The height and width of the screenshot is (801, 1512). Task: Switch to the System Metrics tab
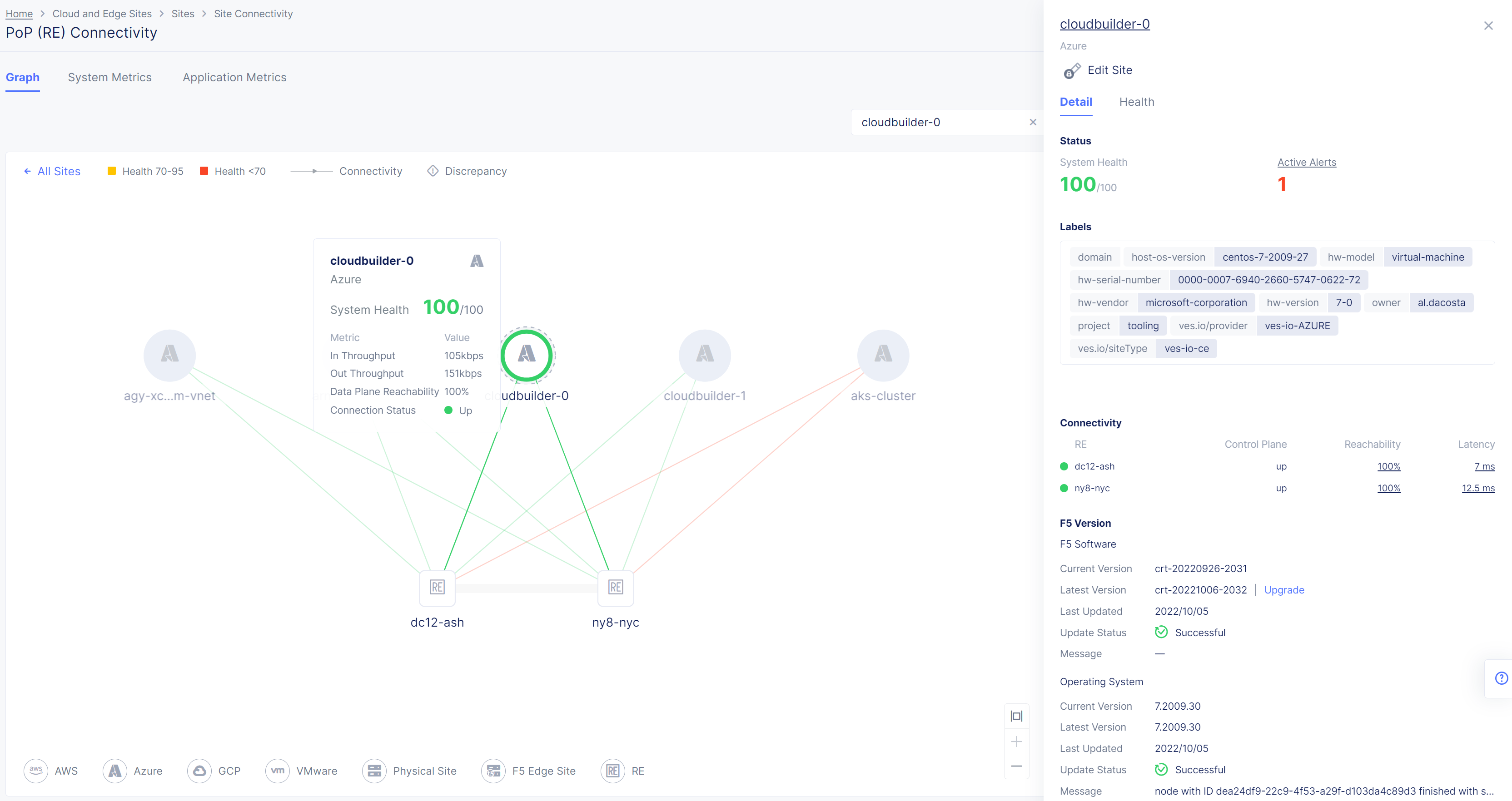coord(110,78)
